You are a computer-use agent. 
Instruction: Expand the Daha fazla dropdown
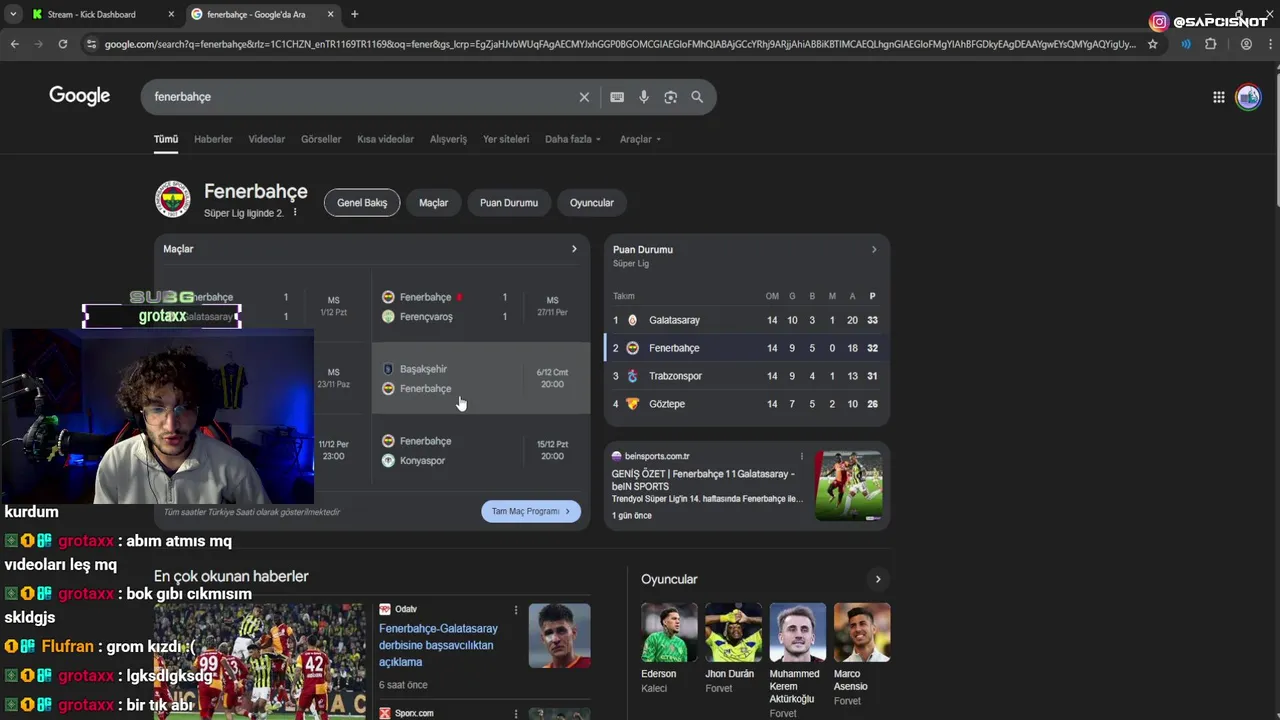573,139
